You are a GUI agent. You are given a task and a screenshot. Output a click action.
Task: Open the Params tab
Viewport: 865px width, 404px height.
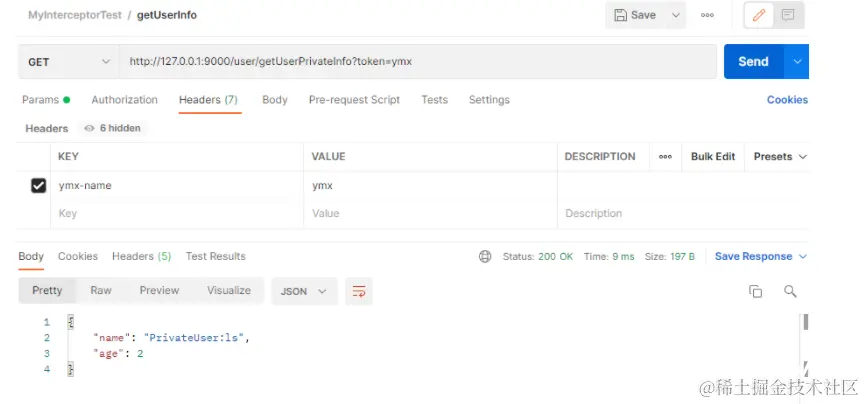pyautogui.click(x=46, y=100)
